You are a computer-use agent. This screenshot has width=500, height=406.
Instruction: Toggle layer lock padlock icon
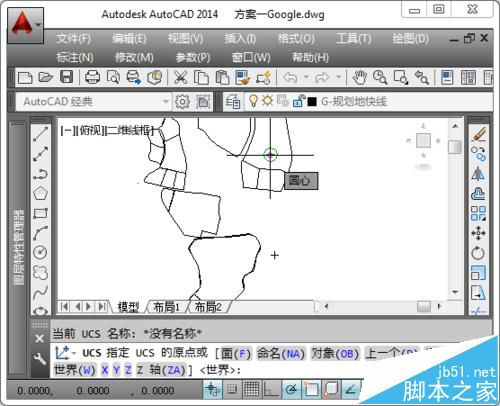[298, 101]
